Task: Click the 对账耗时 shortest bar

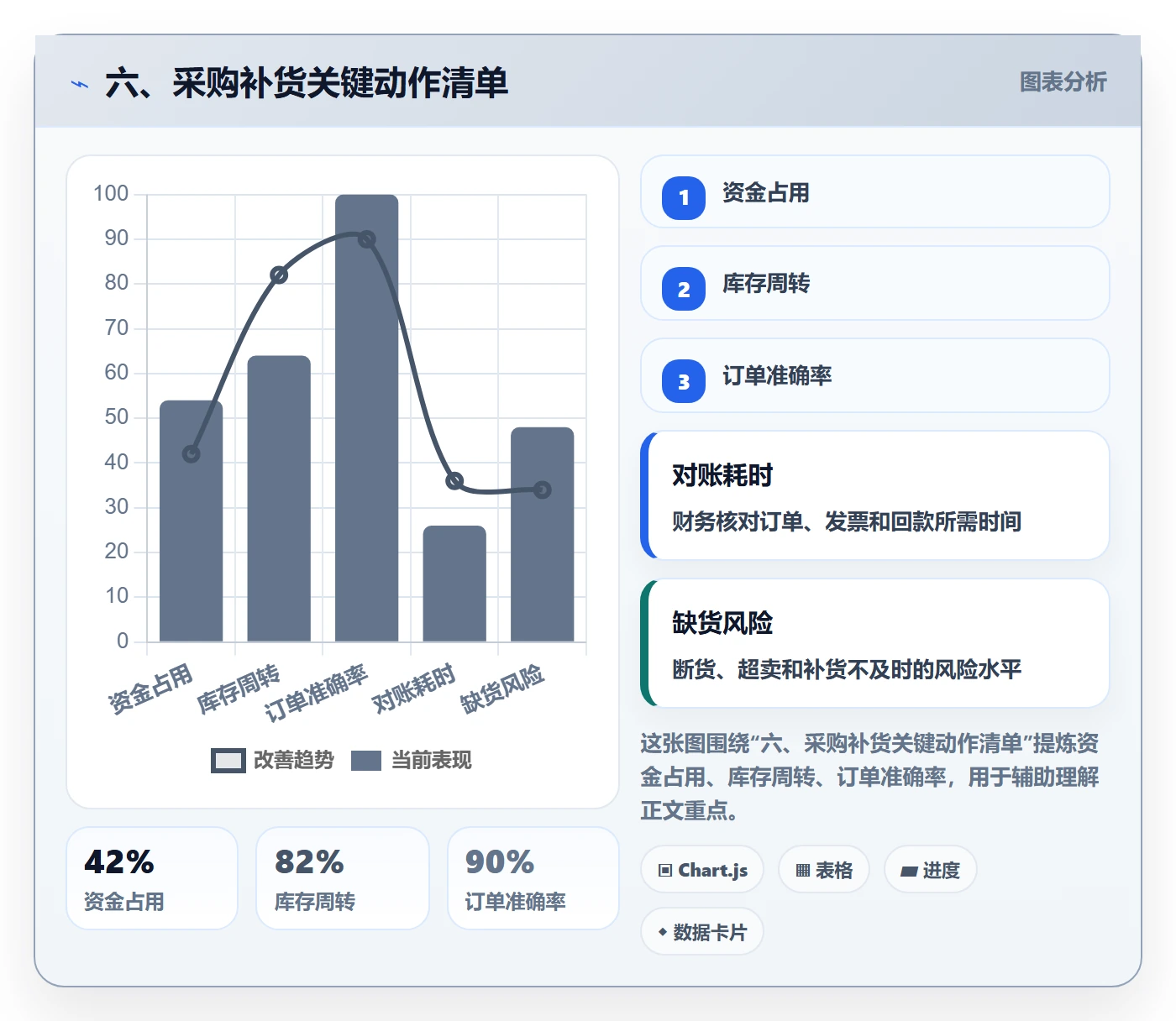Action: click(454, 584)
